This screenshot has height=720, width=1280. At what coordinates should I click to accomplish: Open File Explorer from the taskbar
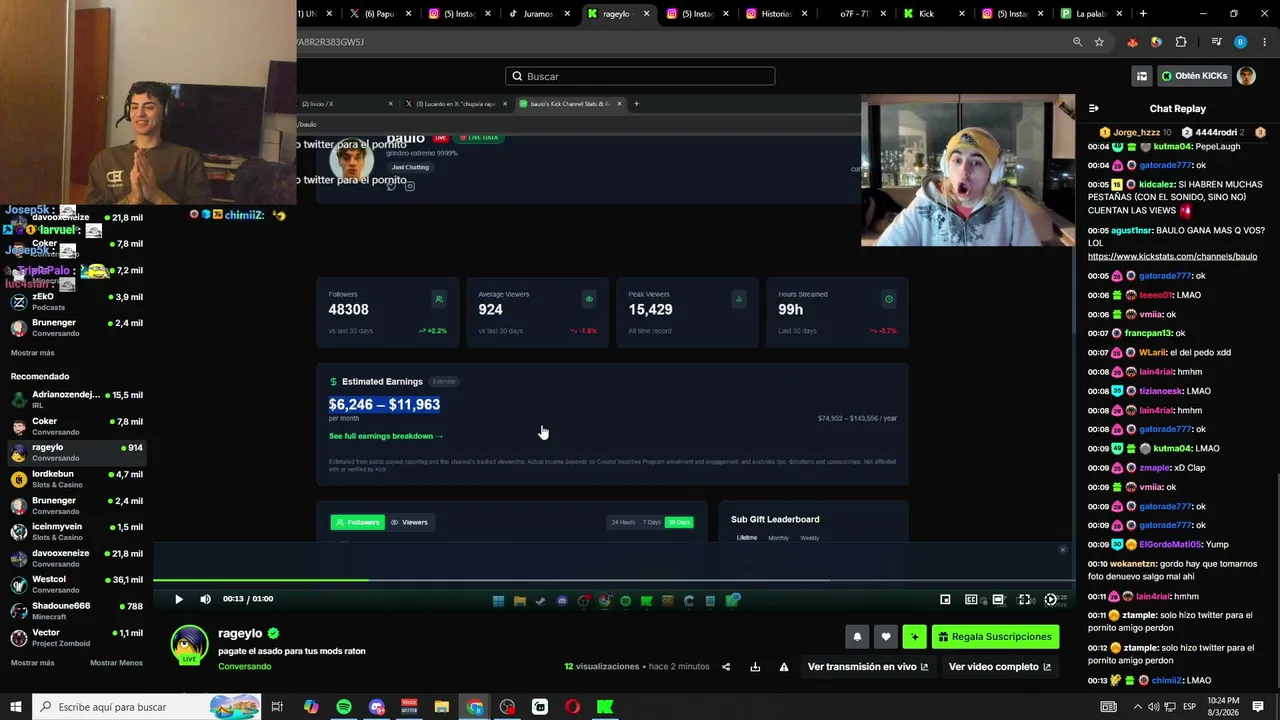coord(442,707)
